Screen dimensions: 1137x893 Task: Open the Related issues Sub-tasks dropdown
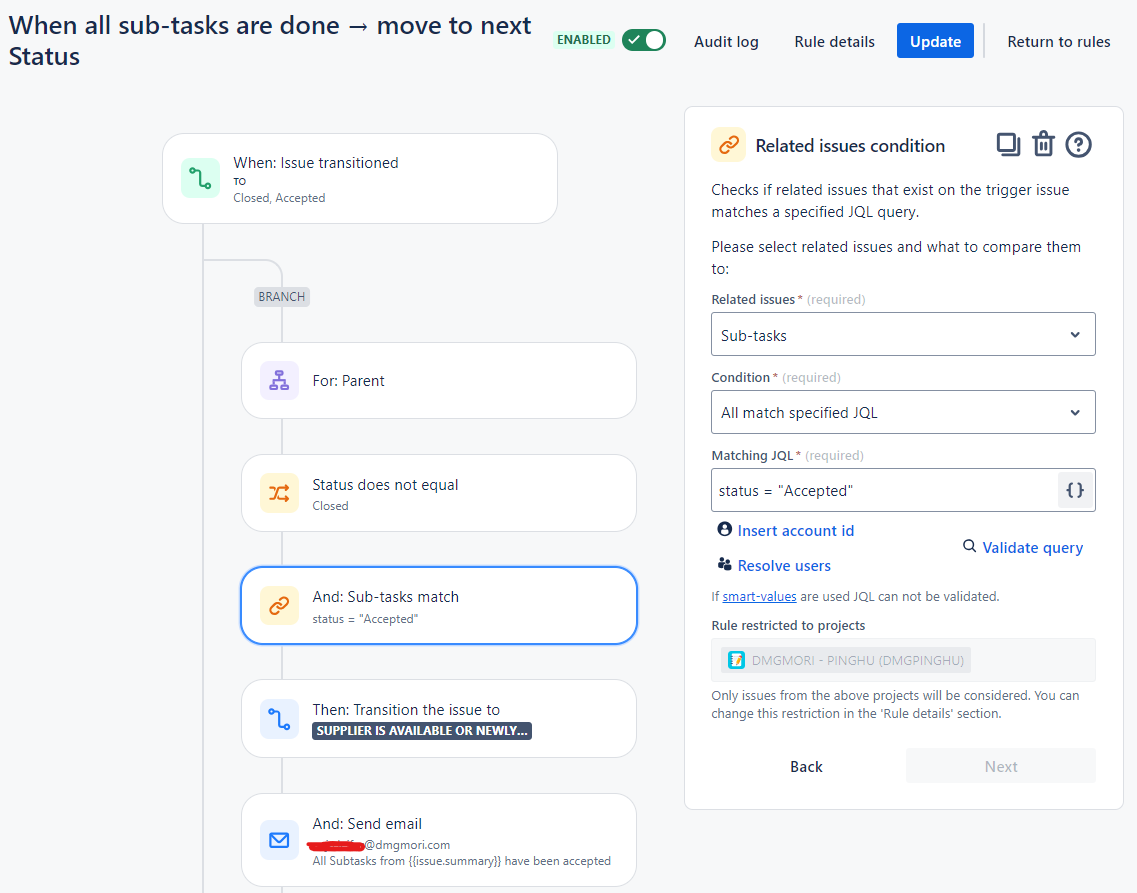[x=903, y=334]
